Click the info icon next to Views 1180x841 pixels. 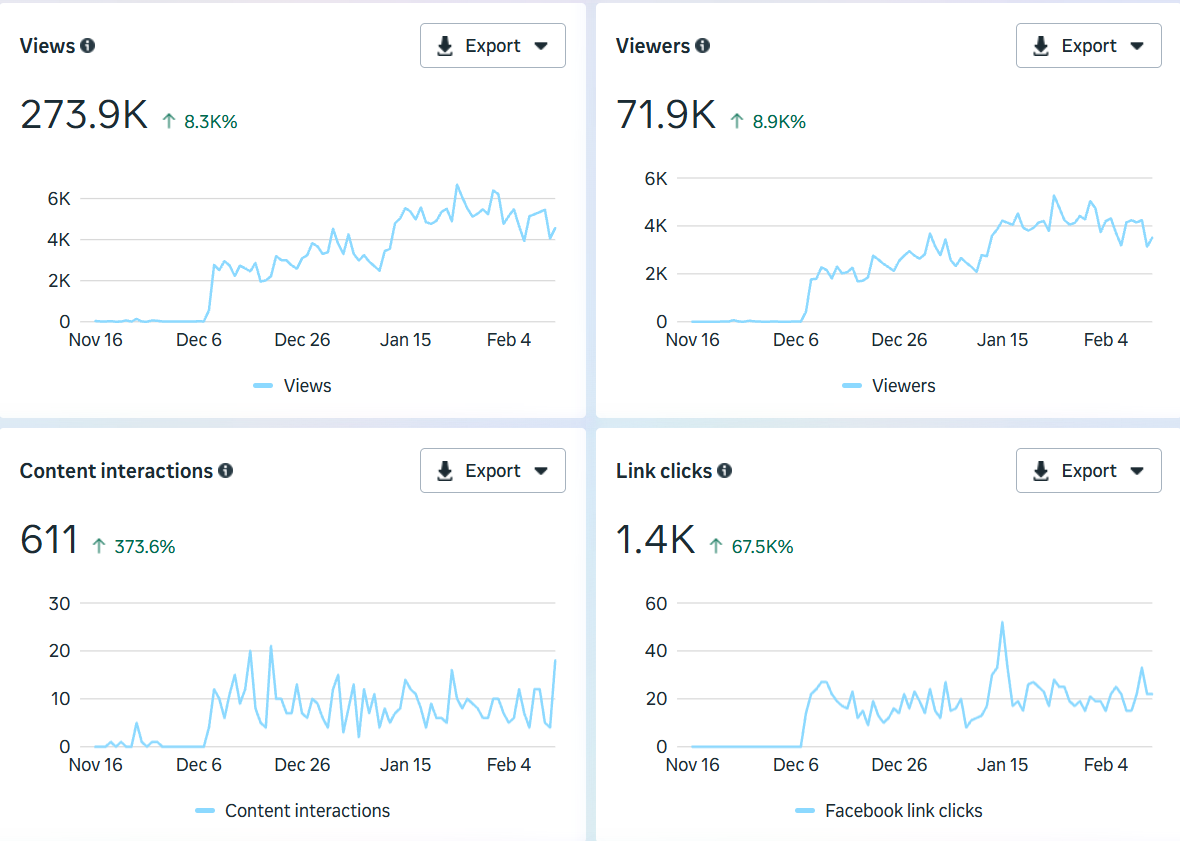87,45
